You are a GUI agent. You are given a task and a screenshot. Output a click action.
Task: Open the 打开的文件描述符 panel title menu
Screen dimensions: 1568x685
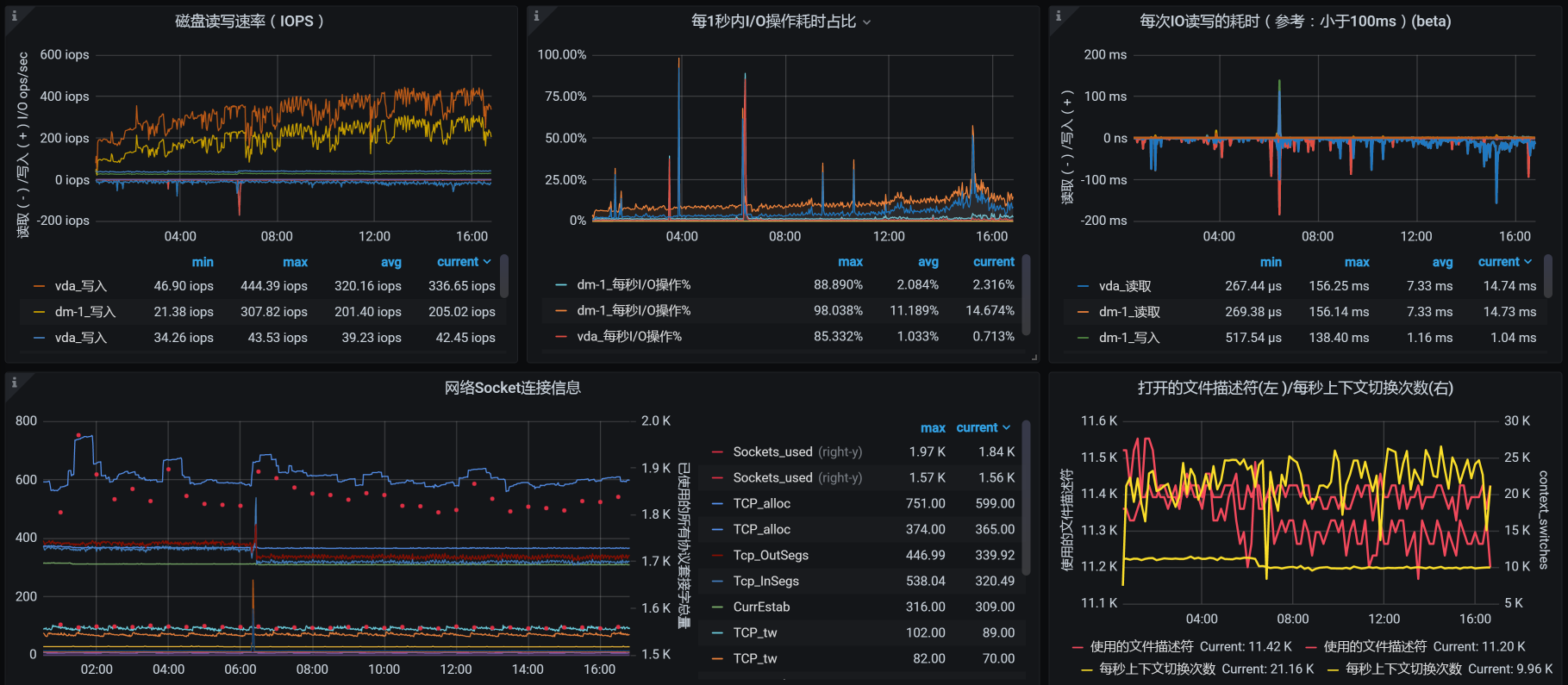[x=1295, y=388]
